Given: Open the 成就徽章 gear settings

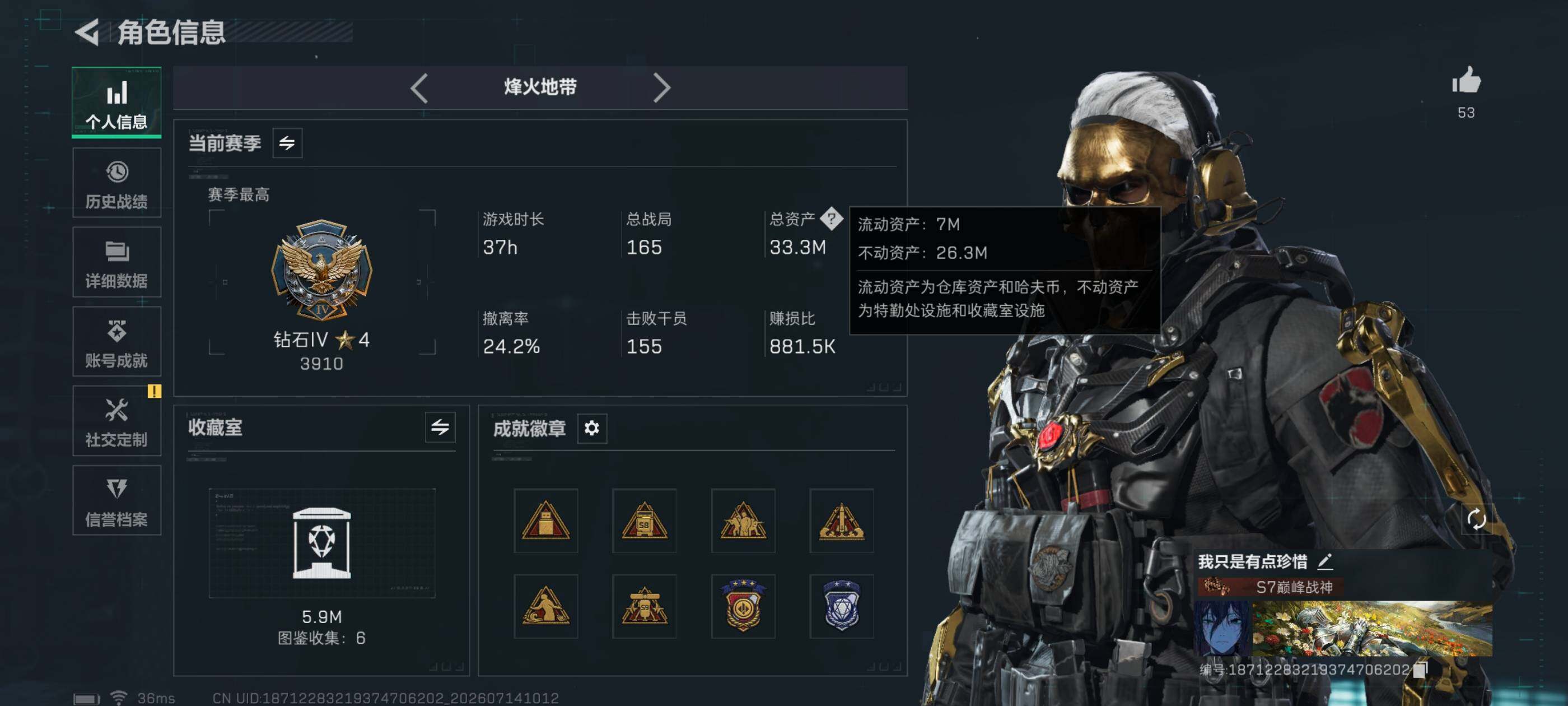Looking at the screenshot, I should coord(592,428).
